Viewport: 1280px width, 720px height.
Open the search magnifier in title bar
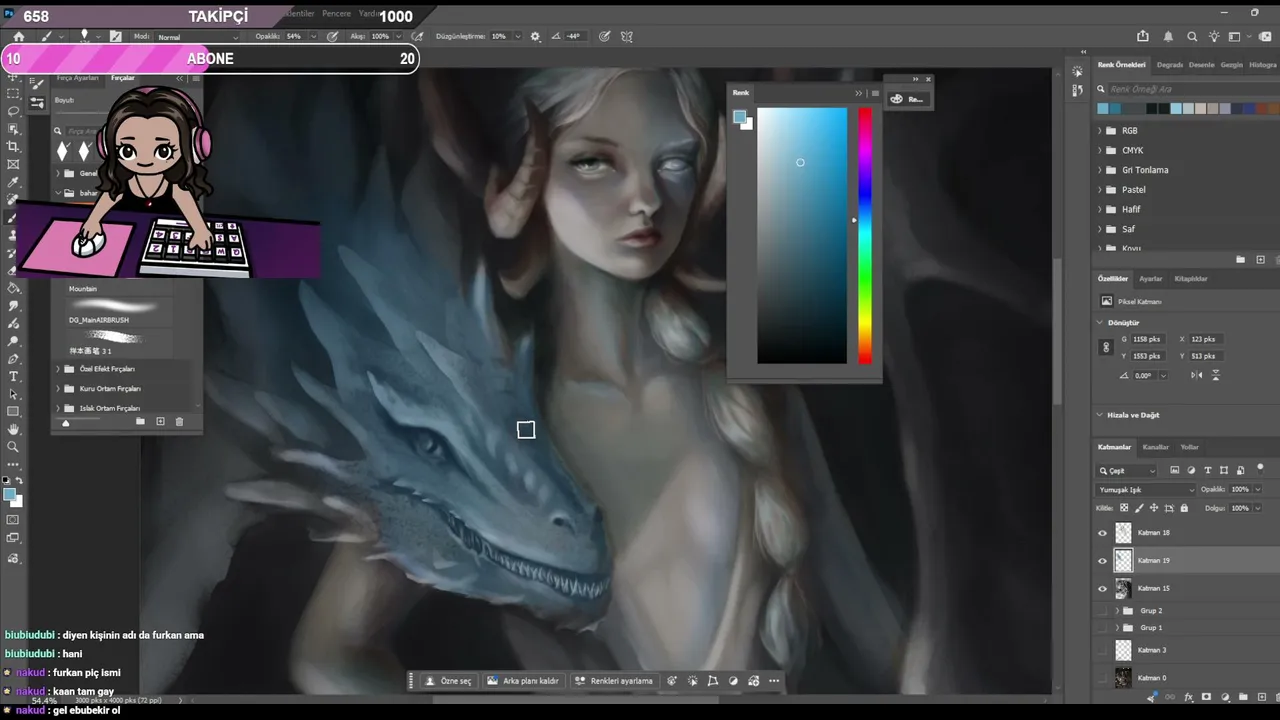(x=1192, y=36)
